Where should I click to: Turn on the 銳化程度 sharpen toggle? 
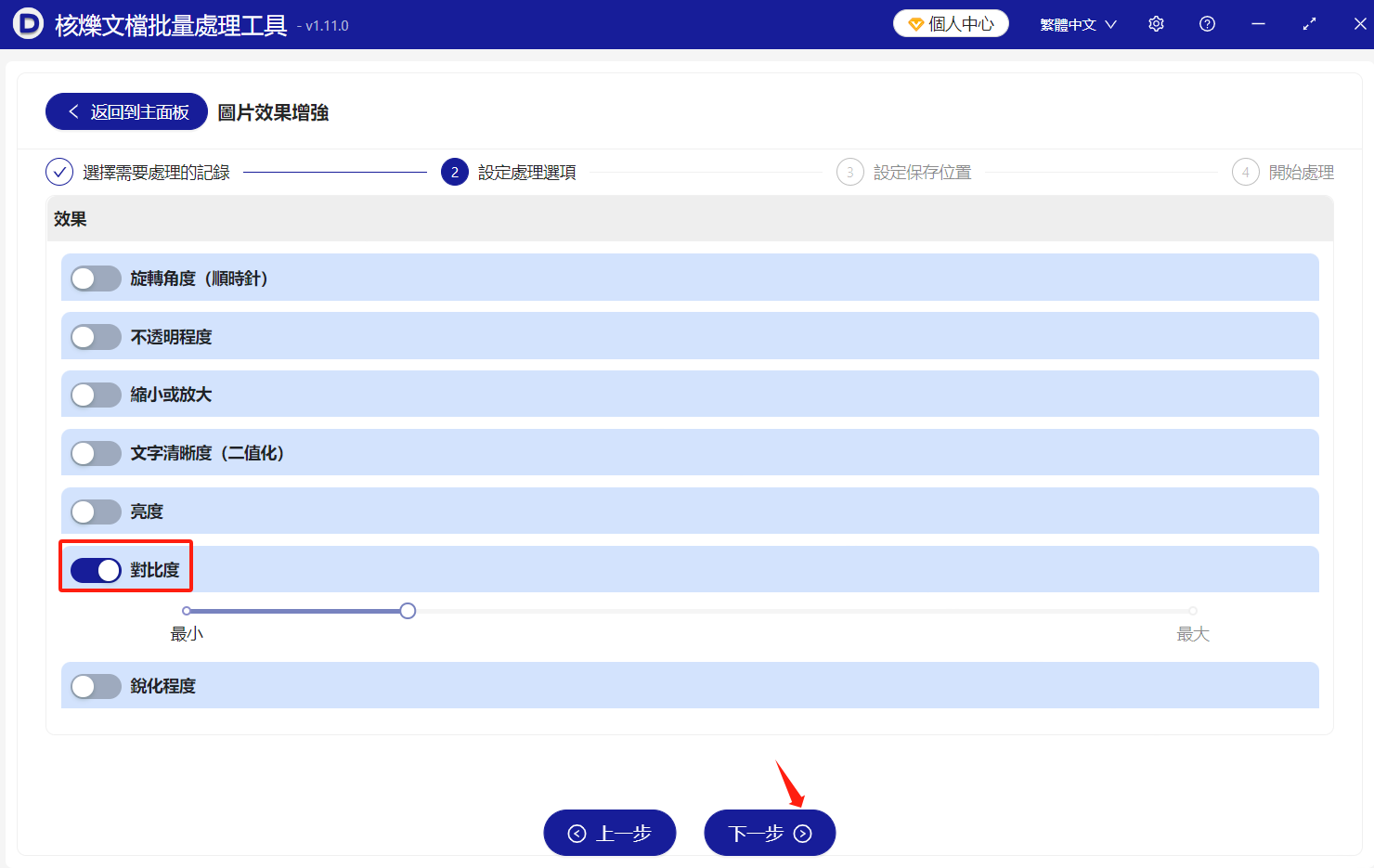pos(96,685)
